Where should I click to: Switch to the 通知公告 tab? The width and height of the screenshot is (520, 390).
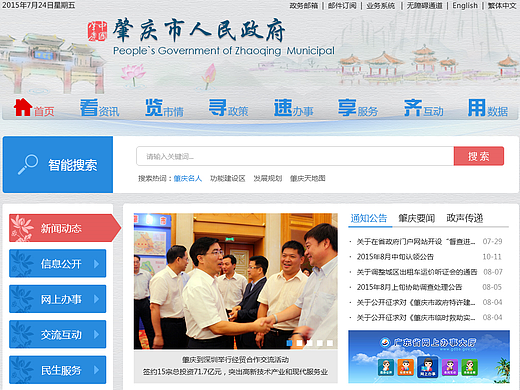369,218
